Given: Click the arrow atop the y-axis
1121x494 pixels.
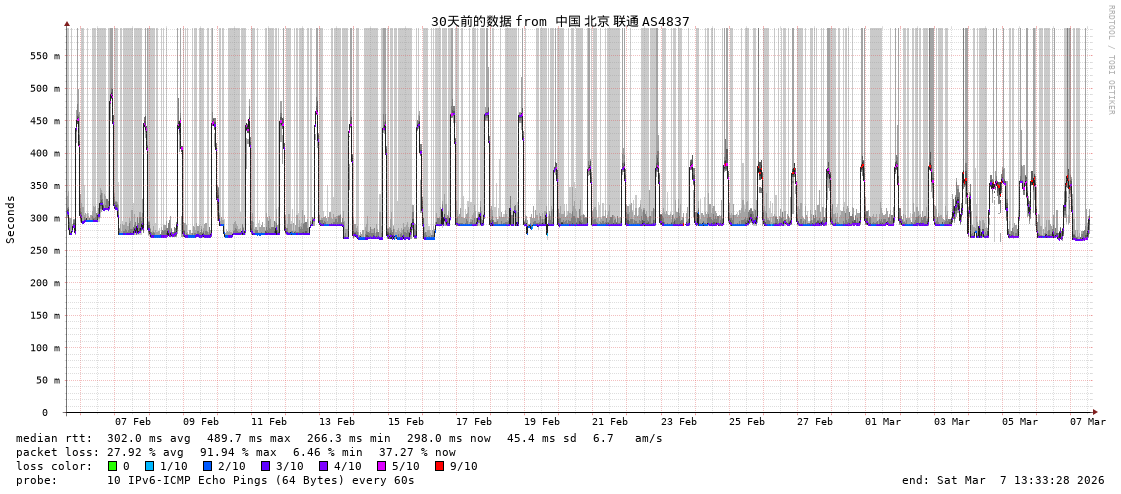Looking at the screenshot, I should coord(67,23).
